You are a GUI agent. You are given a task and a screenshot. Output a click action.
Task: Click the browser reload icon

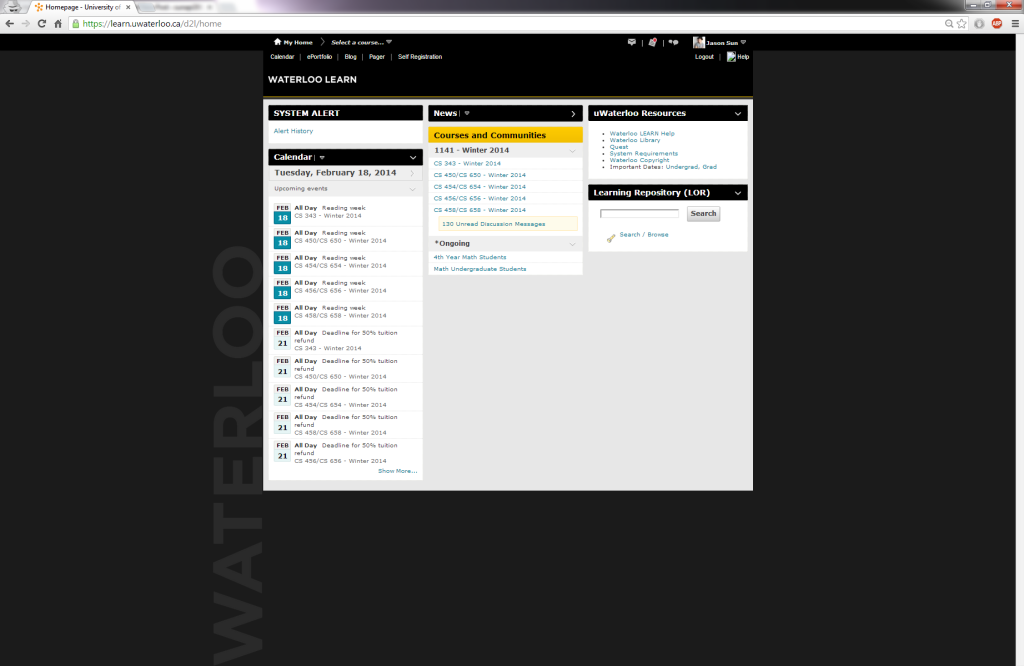coord(42,23)
